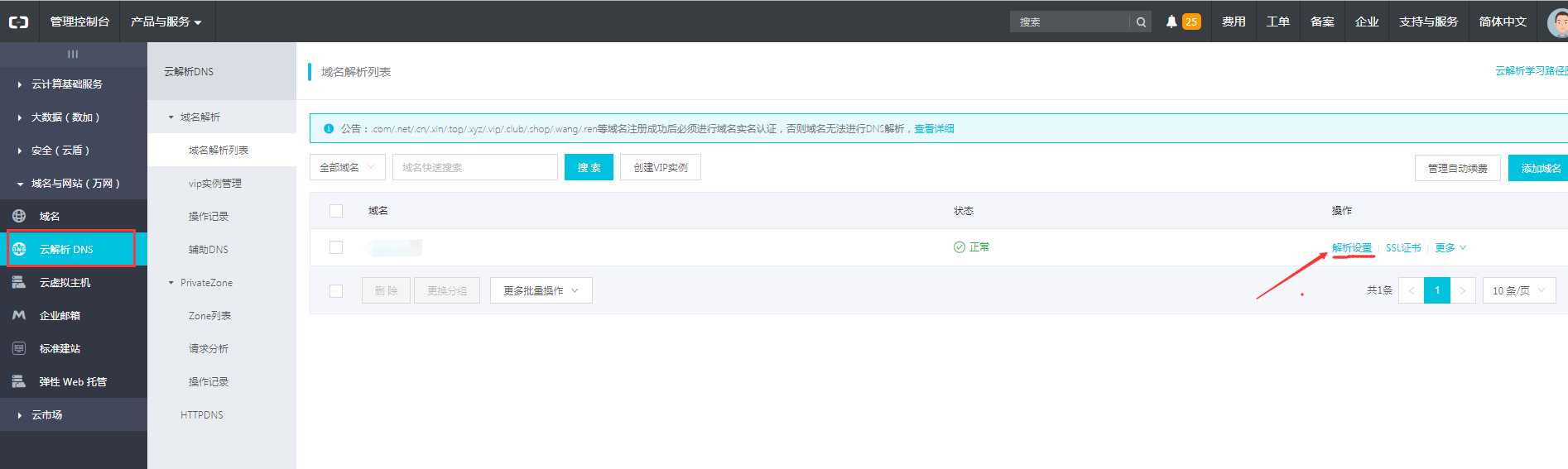1568x469 pixels.
Task: Click the Aliyun logo icon
Action: (18, 22)
